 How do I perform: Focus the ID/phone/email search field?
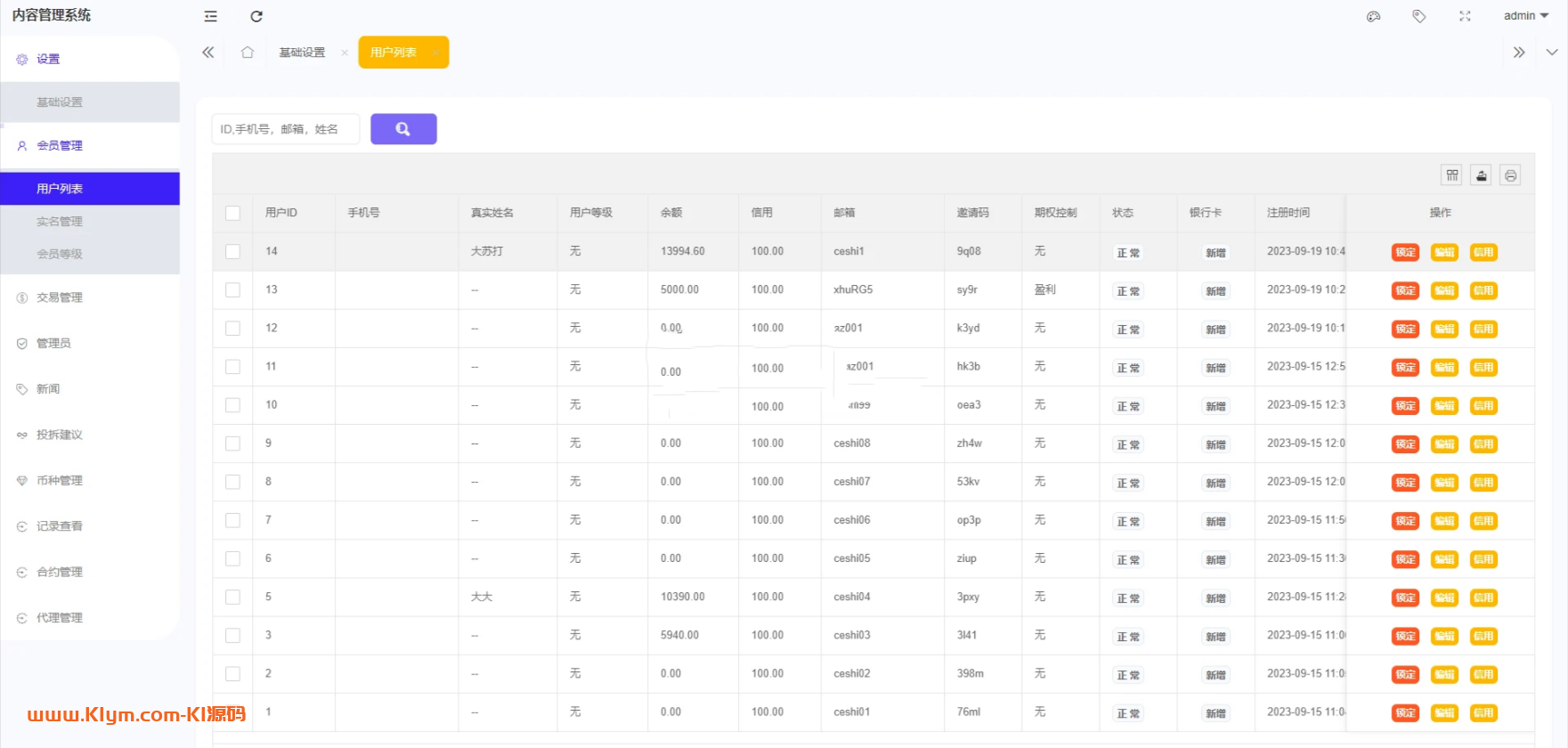pos(285,129)
